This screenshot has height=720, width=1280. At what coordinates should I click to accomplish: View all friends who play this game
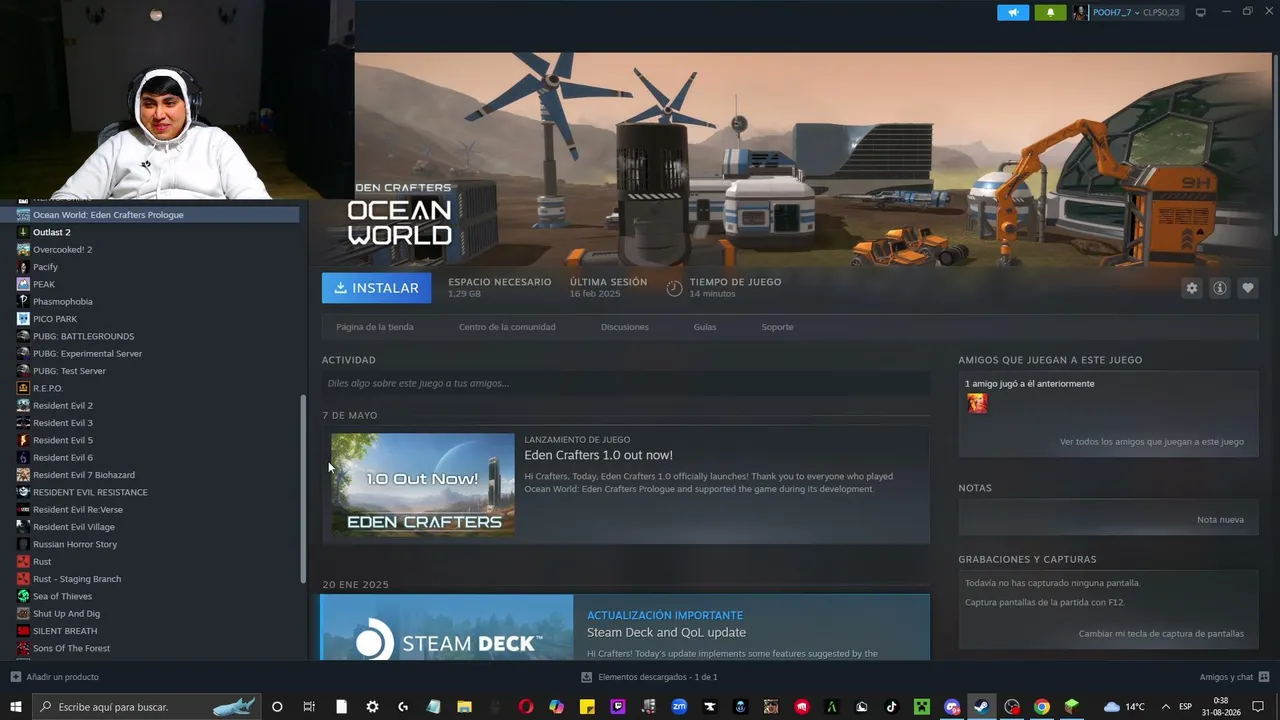tap(1152, 442)
